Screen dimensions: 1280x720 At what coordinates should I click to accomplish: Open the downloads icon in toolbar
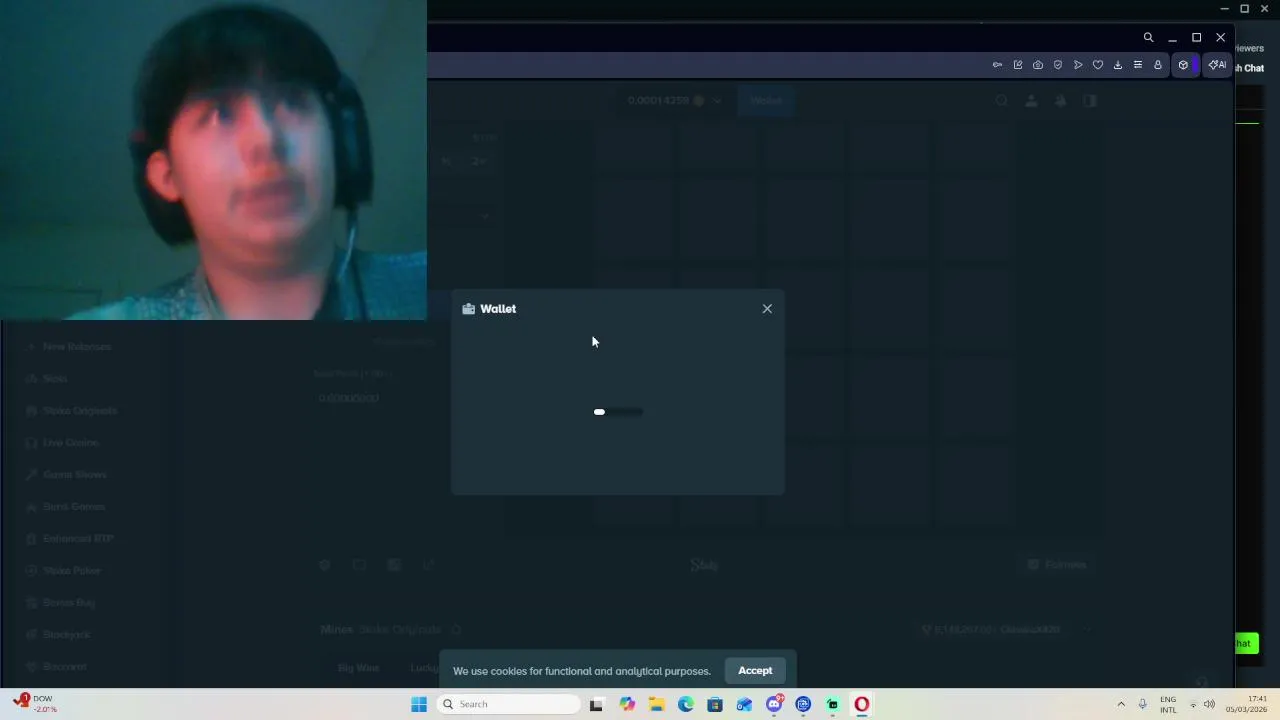point(1118,65)
